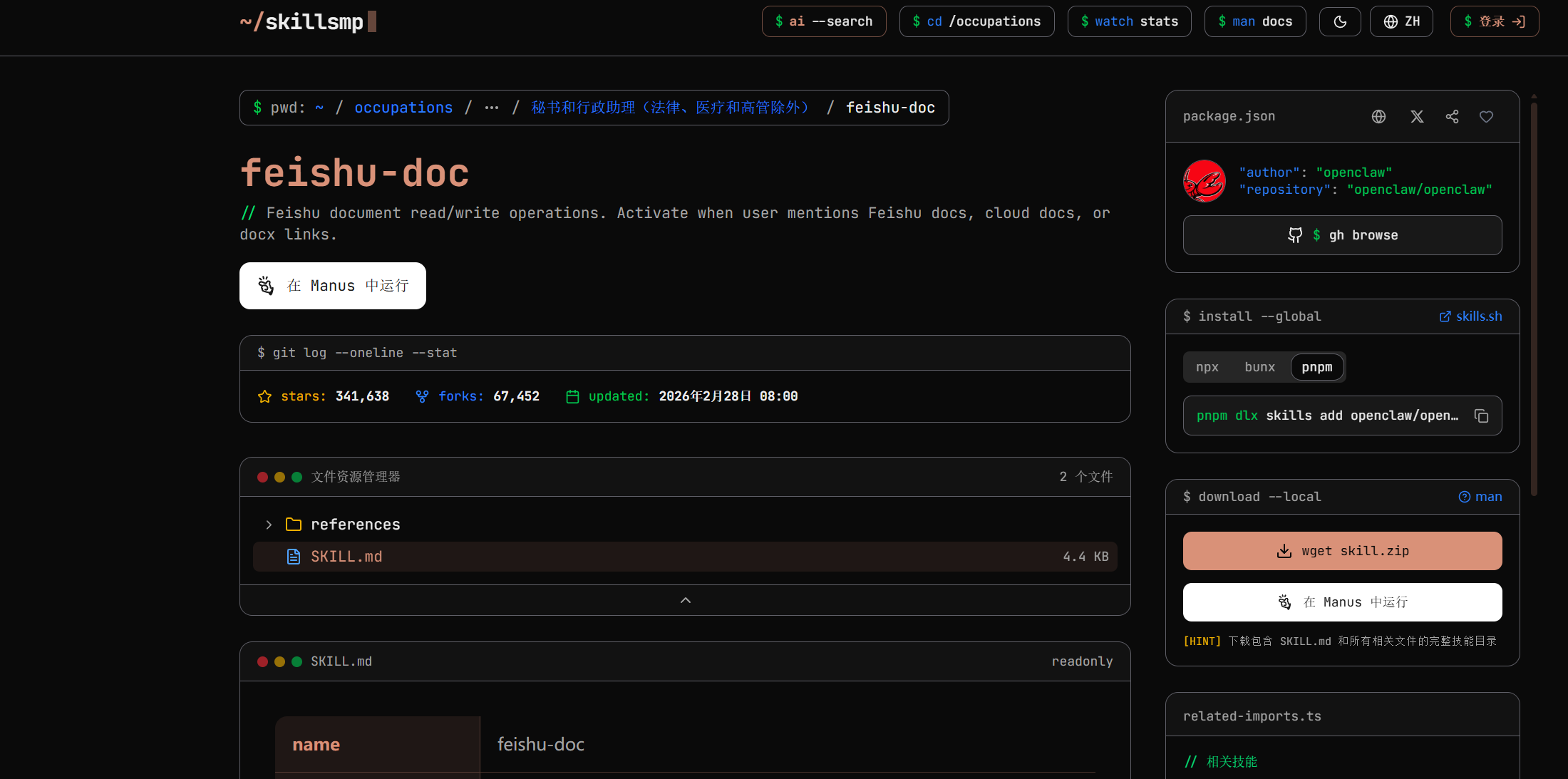Viewport: 1568px width, 779px height.
Task: Switch language with the ZH button
Action: point(1401,21)
